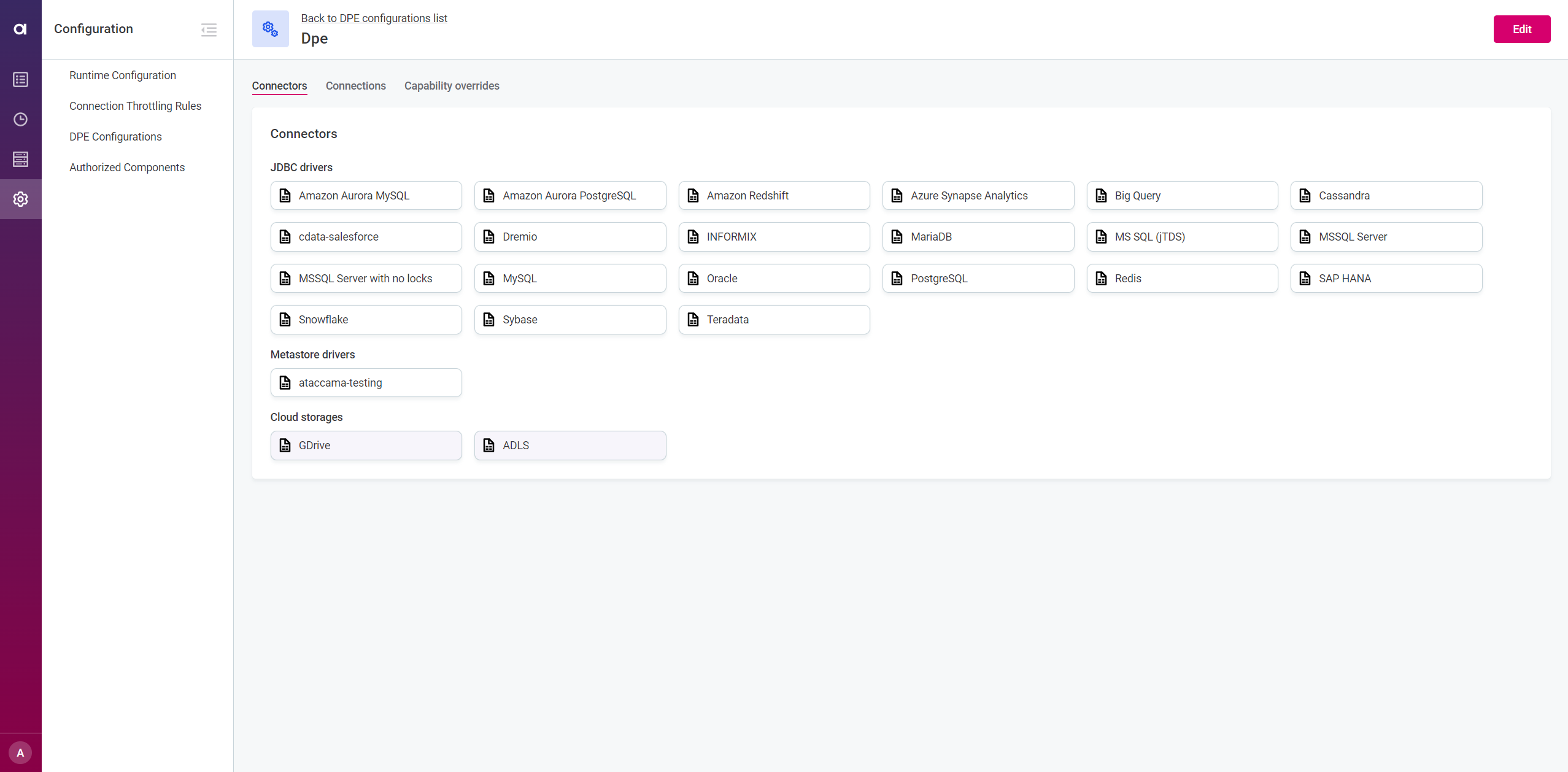Open the GDrive cloud storage connector
This screenshot has height=772, width=1568.
[366, 445]
